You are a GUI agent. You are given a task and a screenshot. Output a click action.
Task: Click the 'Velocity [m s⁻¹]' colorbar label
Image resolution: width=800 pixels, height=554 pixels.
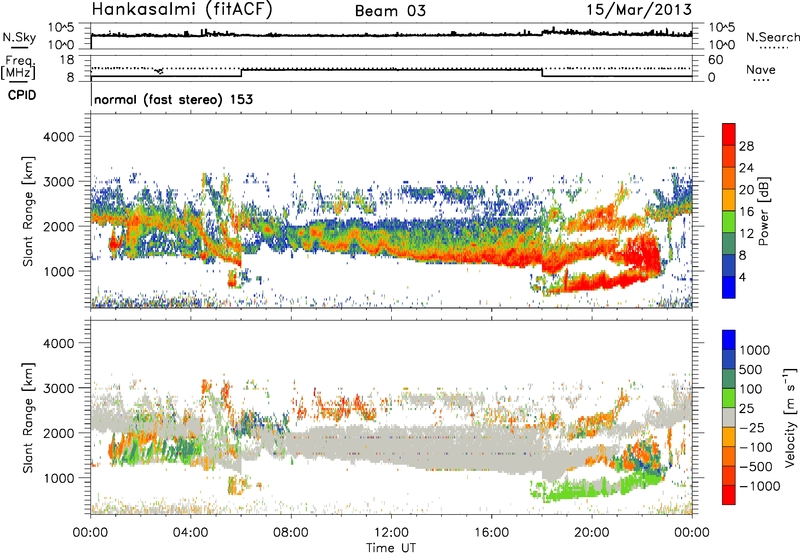[790, 417]
